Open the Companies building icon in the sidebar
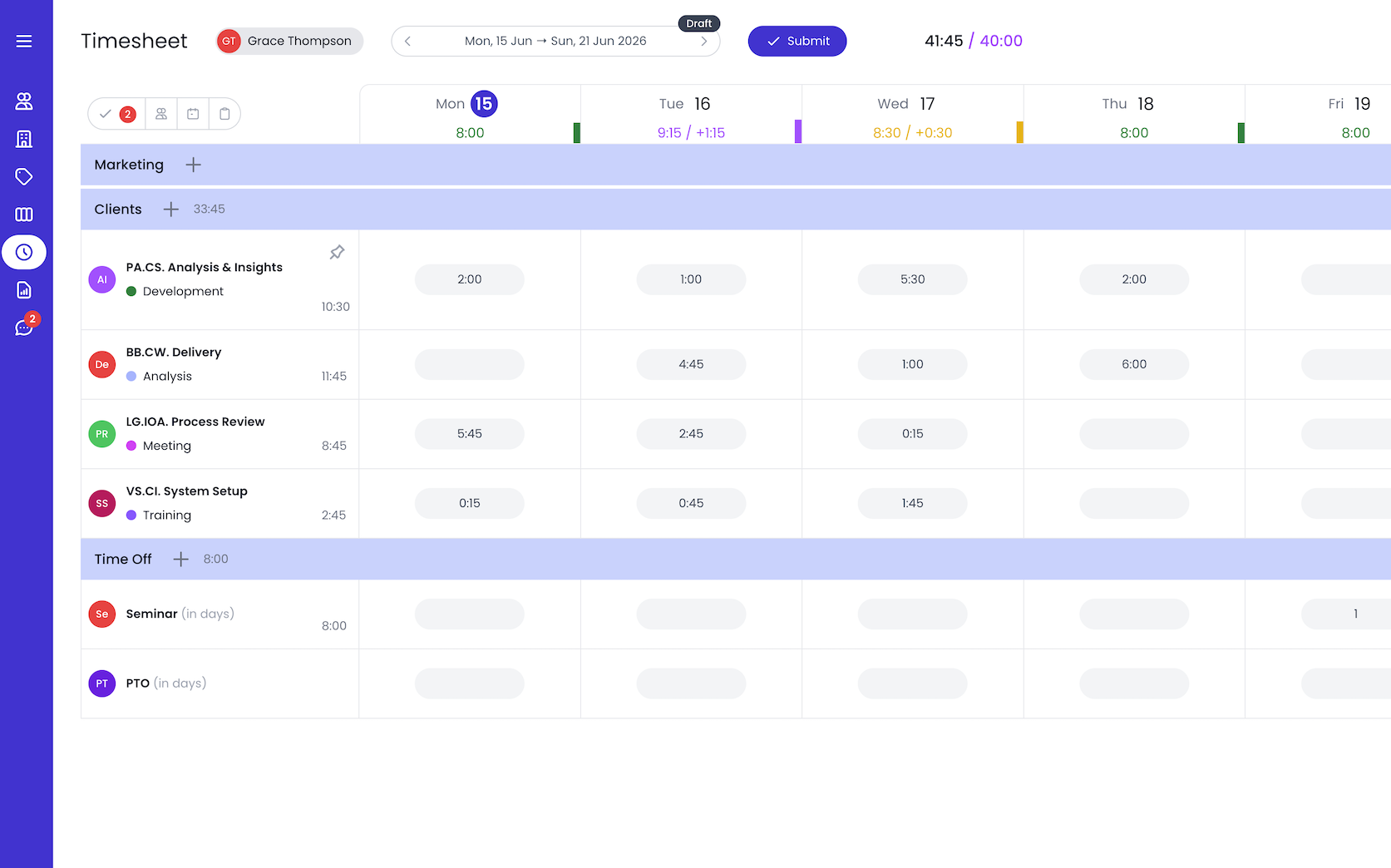Screen dimensions: 1391x868 click(24, 139)
